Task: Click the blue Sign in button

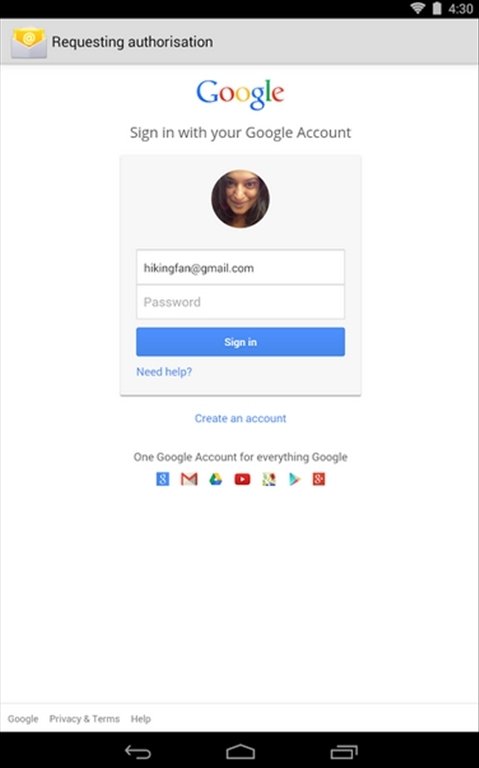Action: click(x=240, y=342)
